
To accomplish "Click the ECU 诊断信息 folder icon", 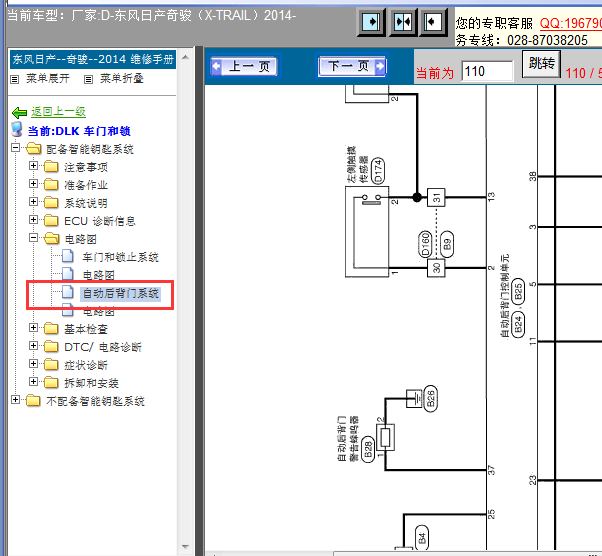I will (51, 220).
